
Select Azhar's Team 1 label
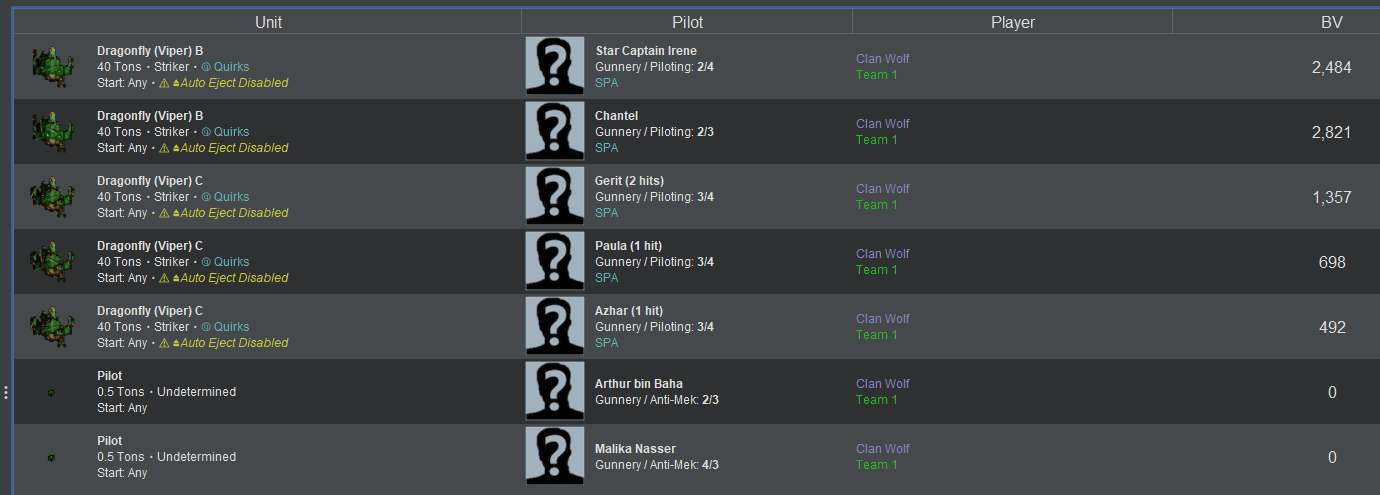click(877, 335)
